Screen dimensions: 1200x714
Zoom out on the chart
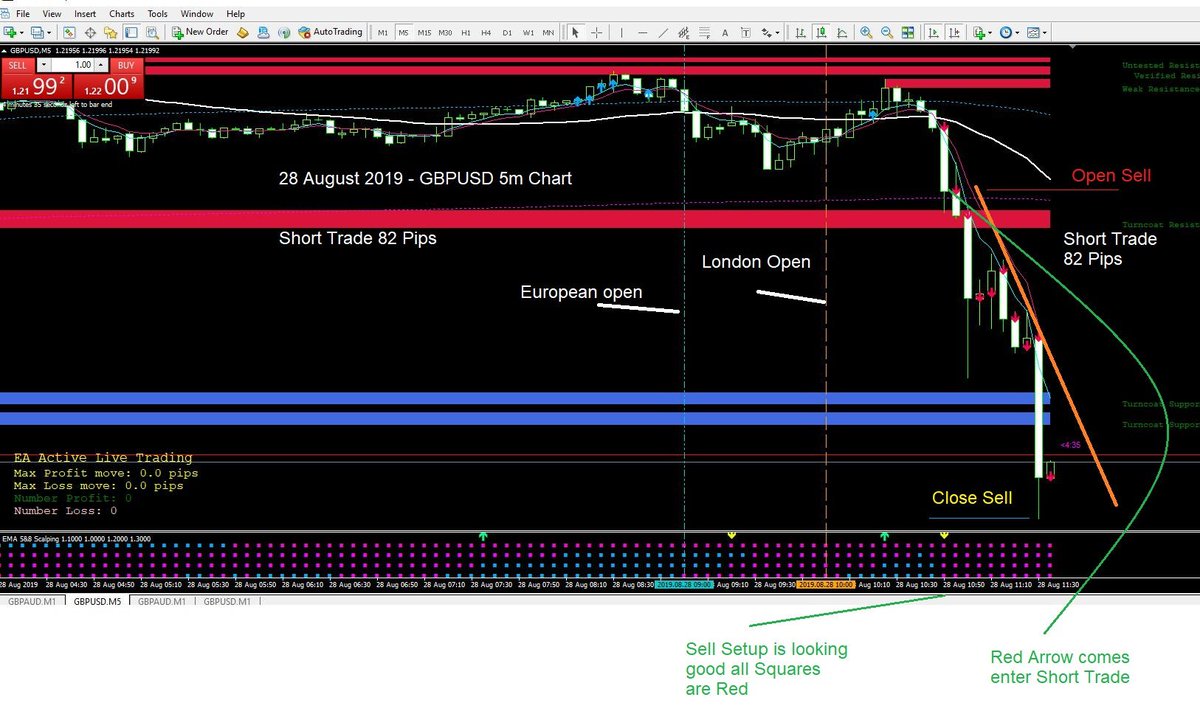(887, 32)
